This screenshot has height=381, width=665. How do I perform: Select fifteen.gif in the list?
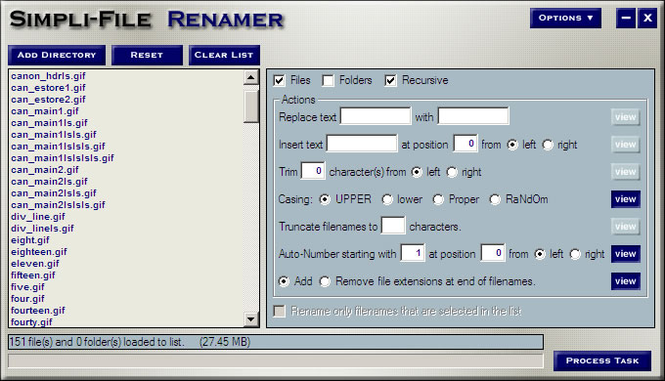(33, 275)
